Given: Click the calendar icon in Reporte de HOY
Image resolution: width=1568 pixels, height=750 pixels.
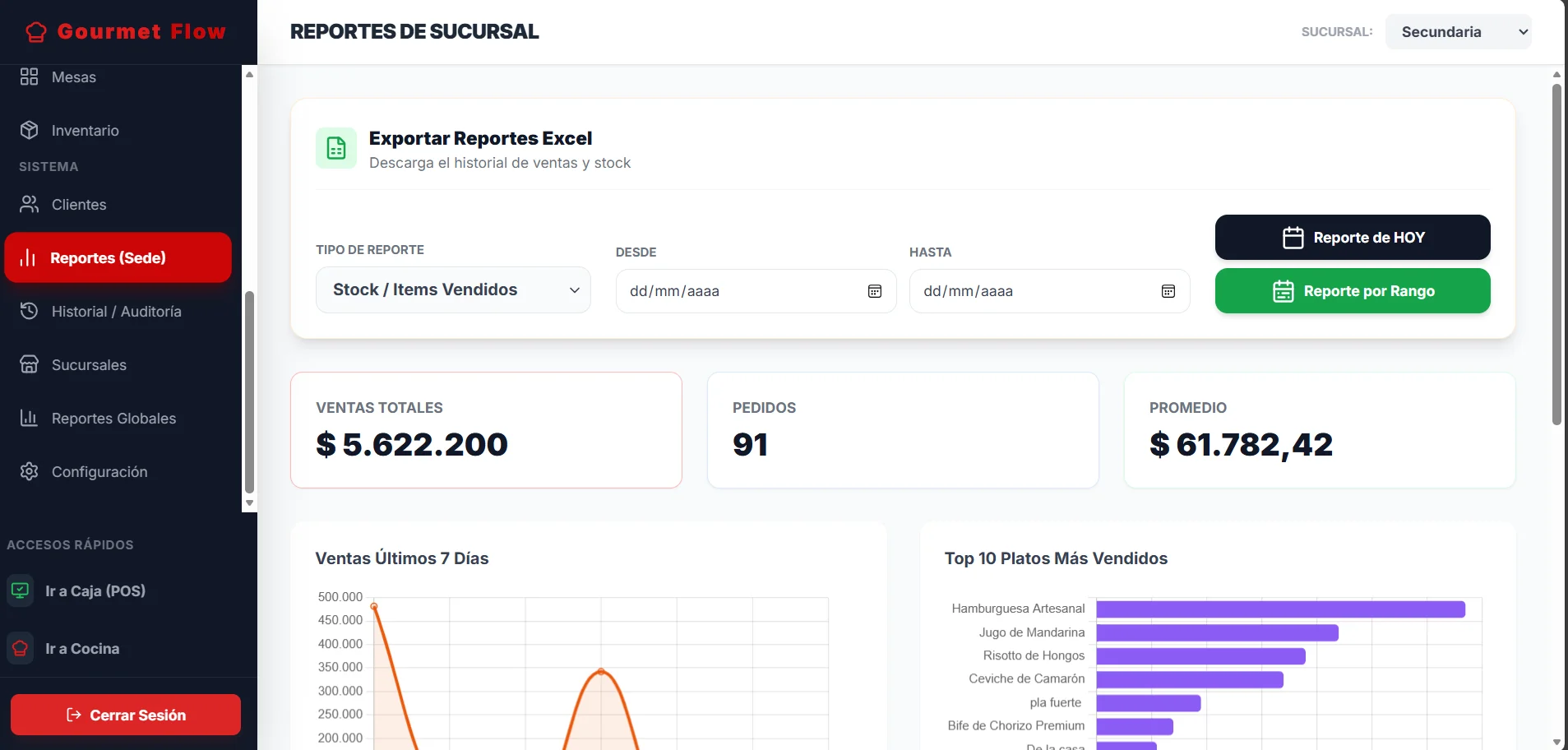Looking at the screenshot, I should coord(1293,238).
